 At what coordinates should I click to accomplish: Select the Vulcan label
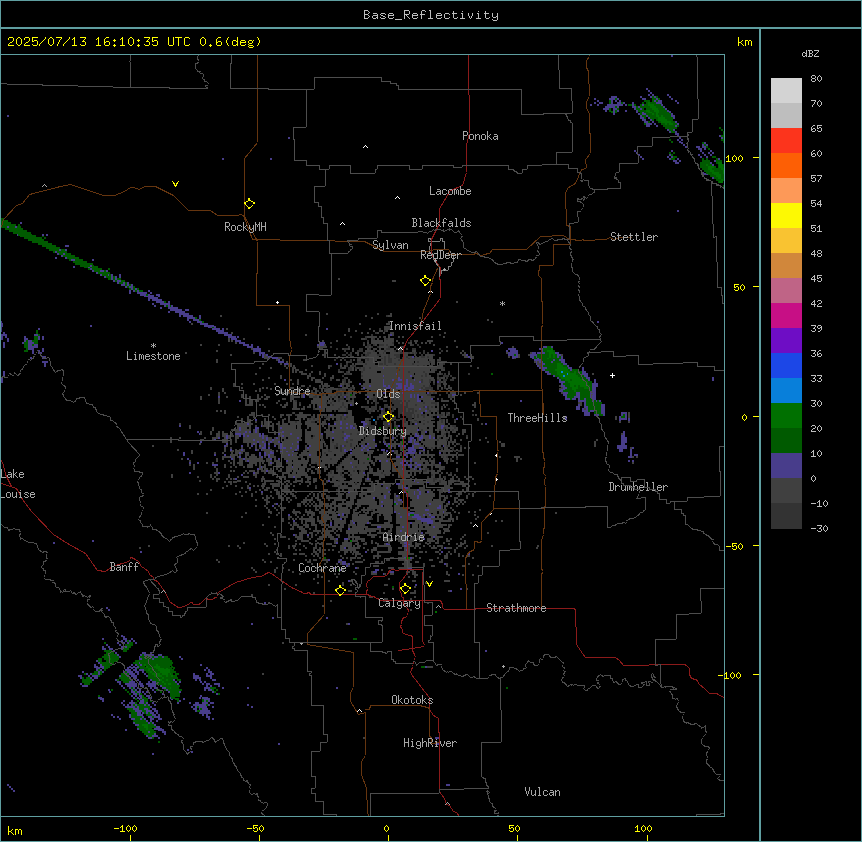(543, 792)
